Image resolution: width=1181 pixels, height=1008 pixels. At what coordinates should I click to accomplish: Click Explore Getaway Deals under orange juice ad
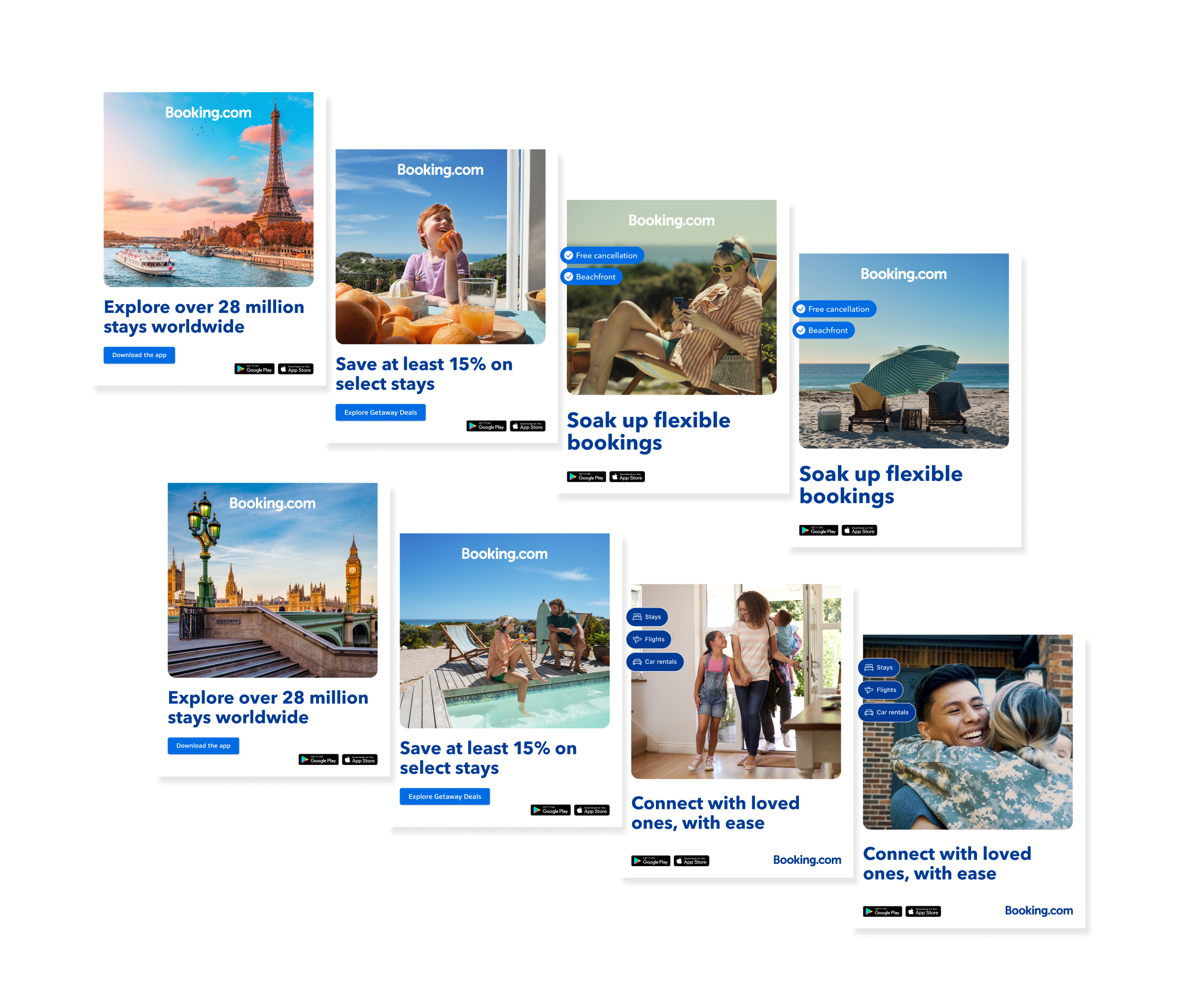[x=381, y=413]
